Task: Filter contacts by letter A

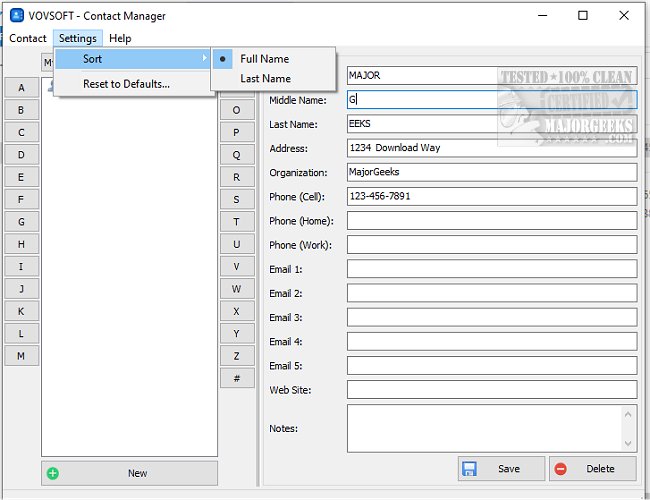Action: click(x=21, y=87)
